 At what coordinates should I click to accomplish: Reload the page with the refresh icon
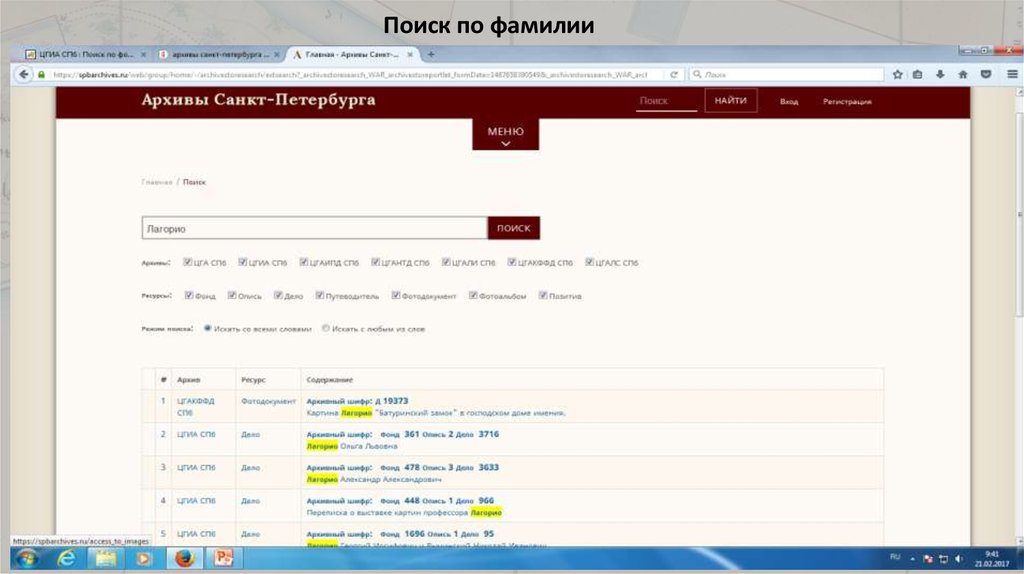[675, 74]
